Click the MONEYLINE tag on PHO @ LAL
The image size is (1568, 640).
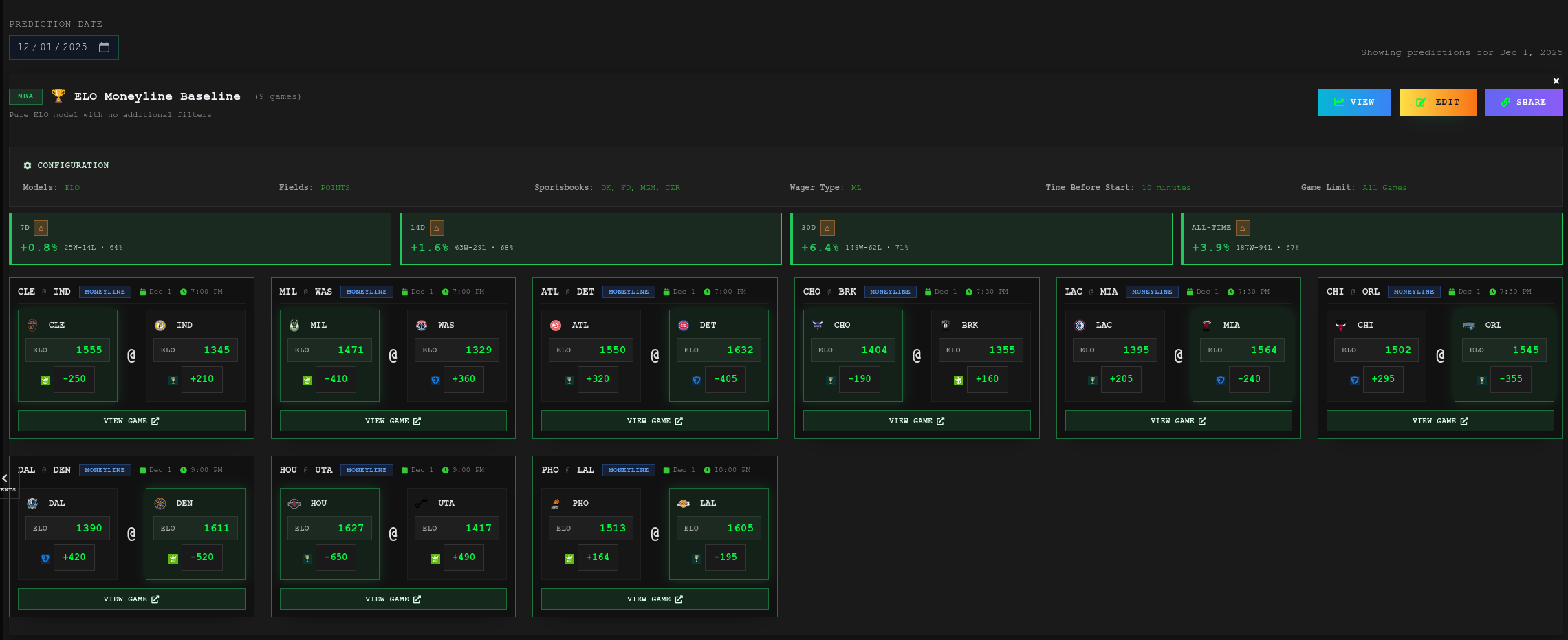pos(629,470)
